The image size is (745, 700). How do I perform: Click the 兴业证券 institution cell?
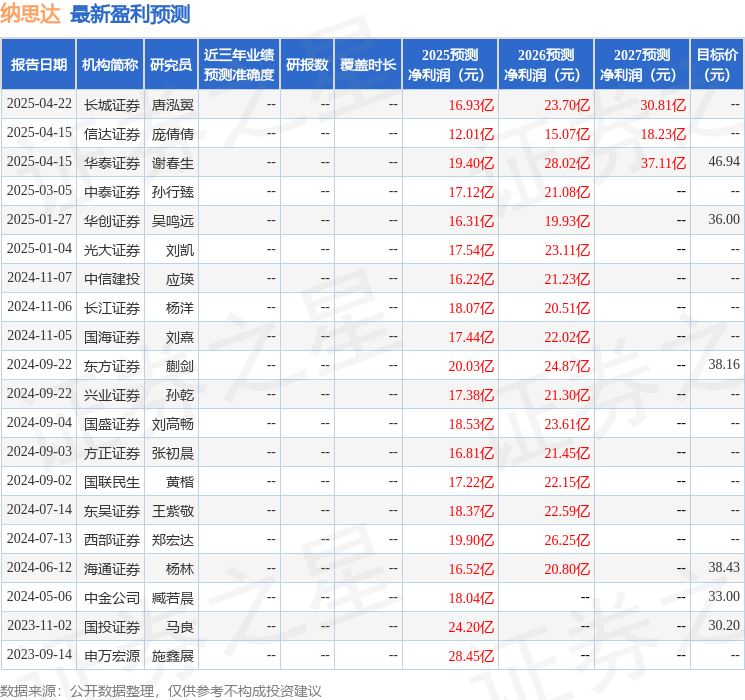112,395
